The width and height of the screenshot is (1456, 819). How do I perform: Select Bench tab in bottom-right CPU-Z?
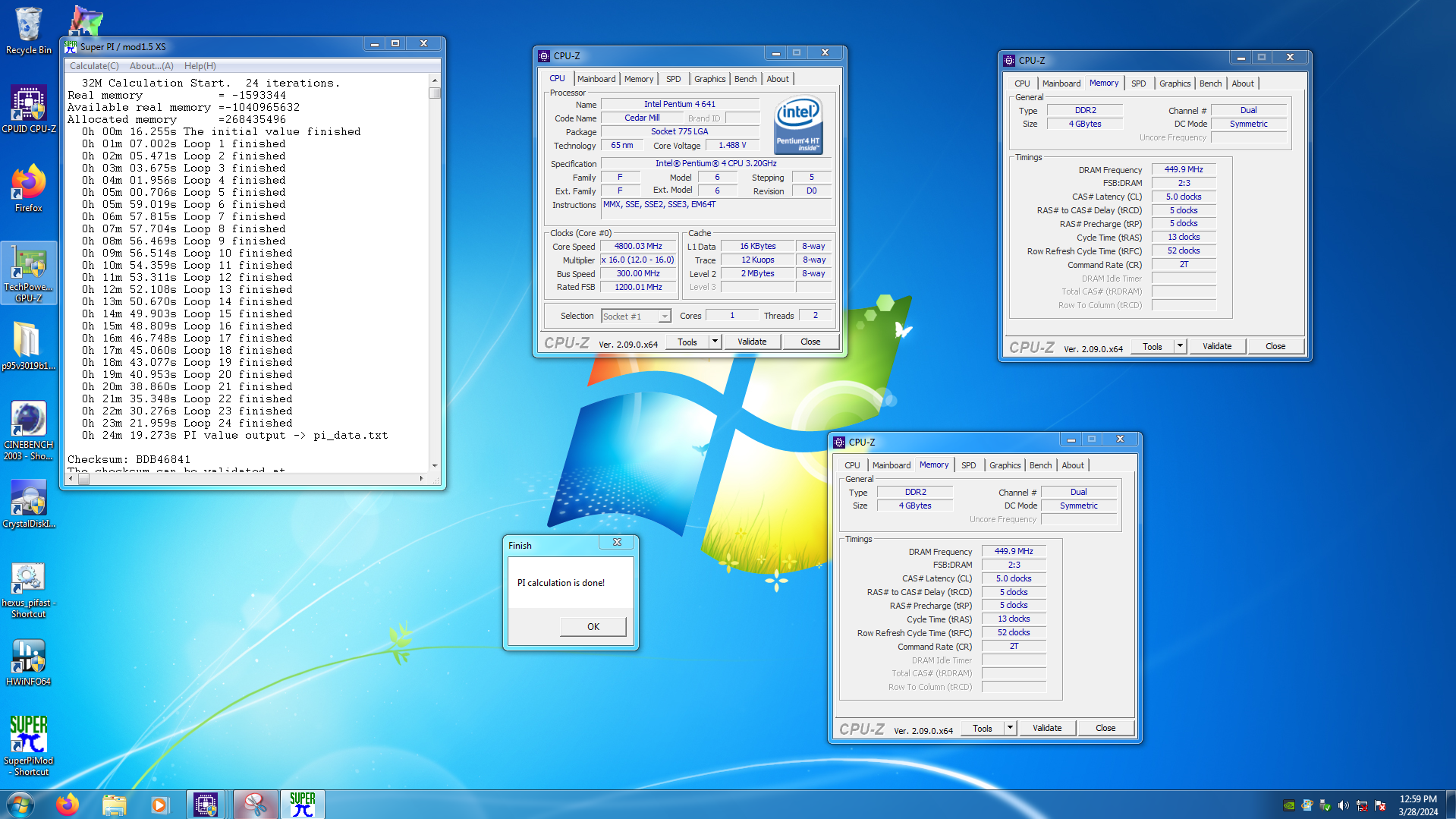pyautogui.click(x=1040, y=465)
